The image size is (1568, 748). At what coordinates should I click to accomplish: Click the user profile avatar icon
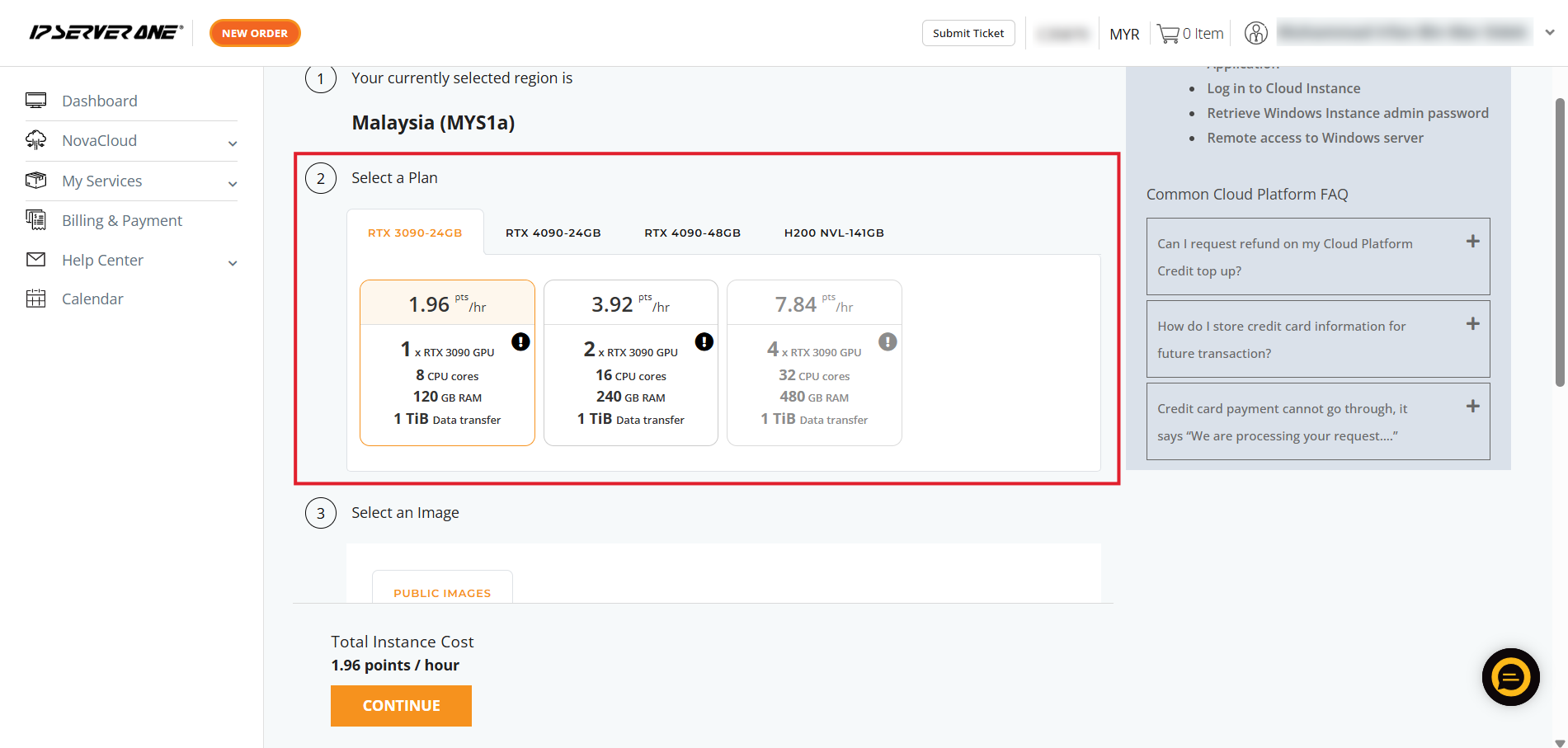point(1255,33)
